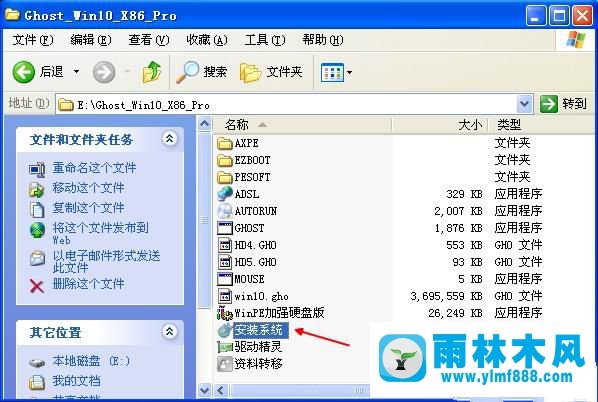The width and height of the screenshot is (598, 402).
Task: Click the 转到 Go button
Action: (563, 104)
